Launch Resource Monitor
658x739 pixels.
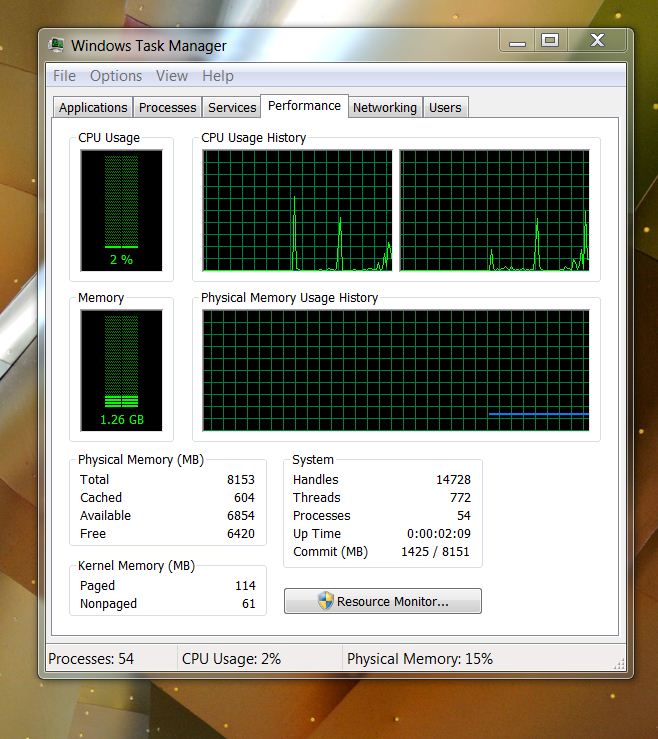click(x=383, y=601)
